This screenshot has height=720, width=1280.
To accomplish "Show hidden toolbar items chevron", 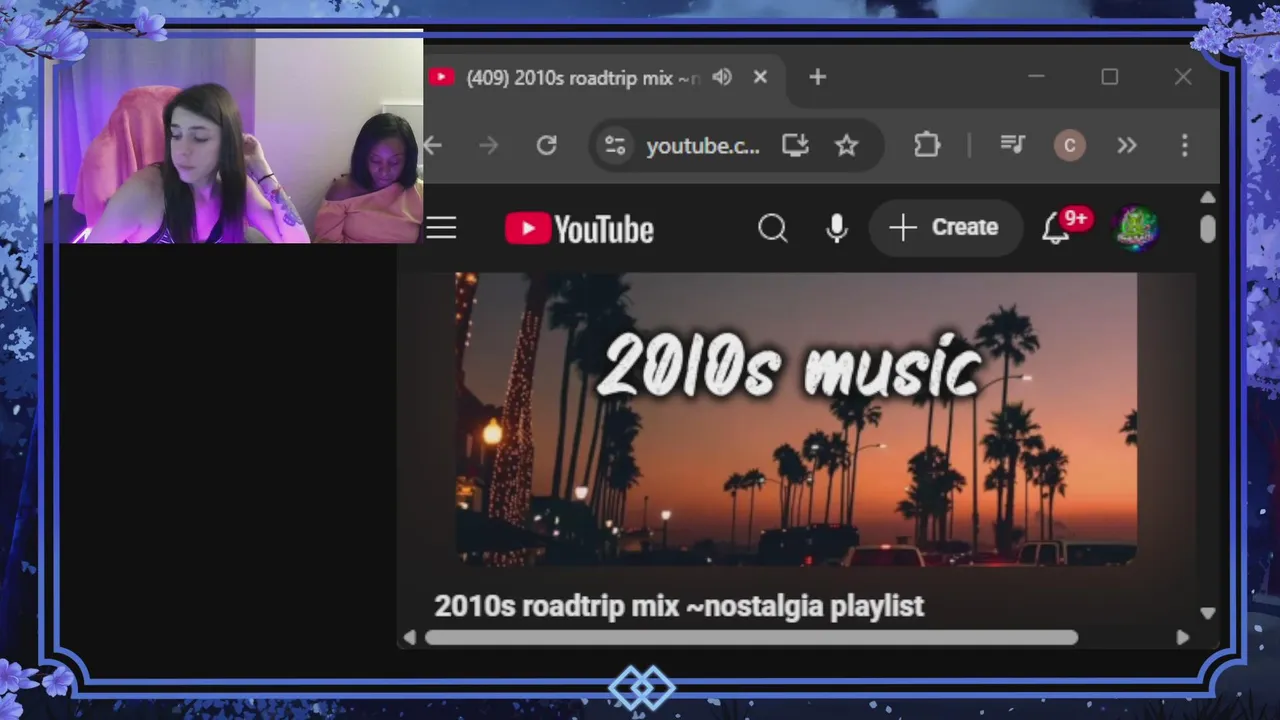I will (1127, 146).
